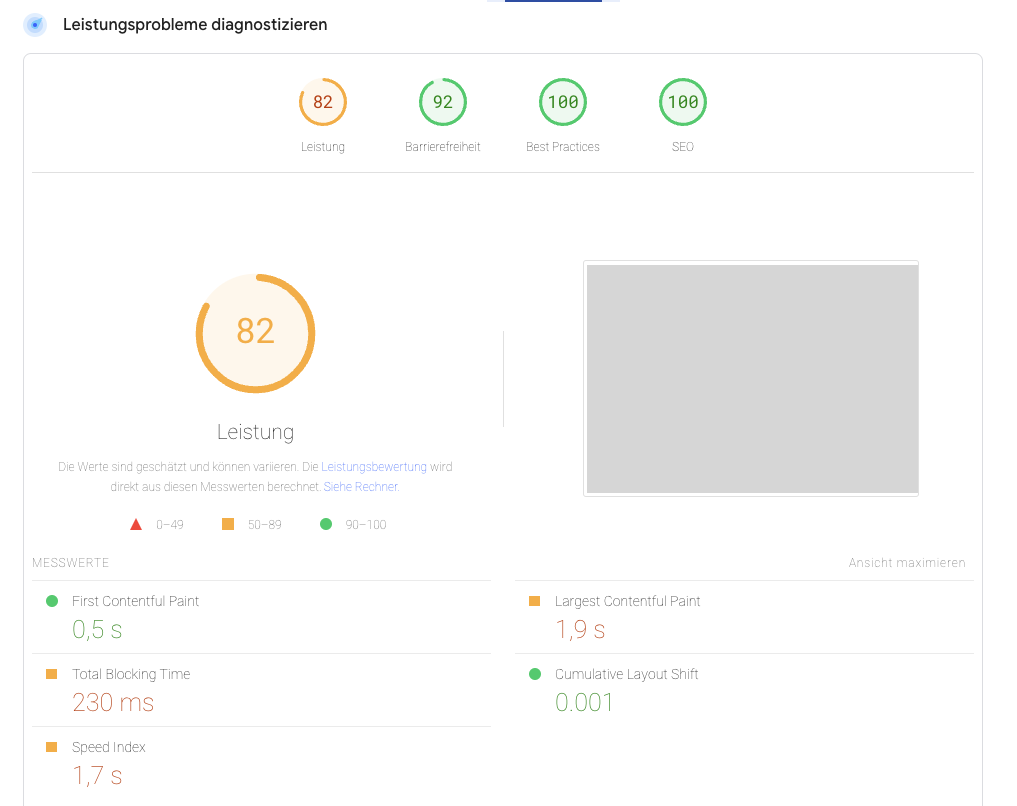
Task: Click the SEO score circle showing 100
Action: click(682, 101)
